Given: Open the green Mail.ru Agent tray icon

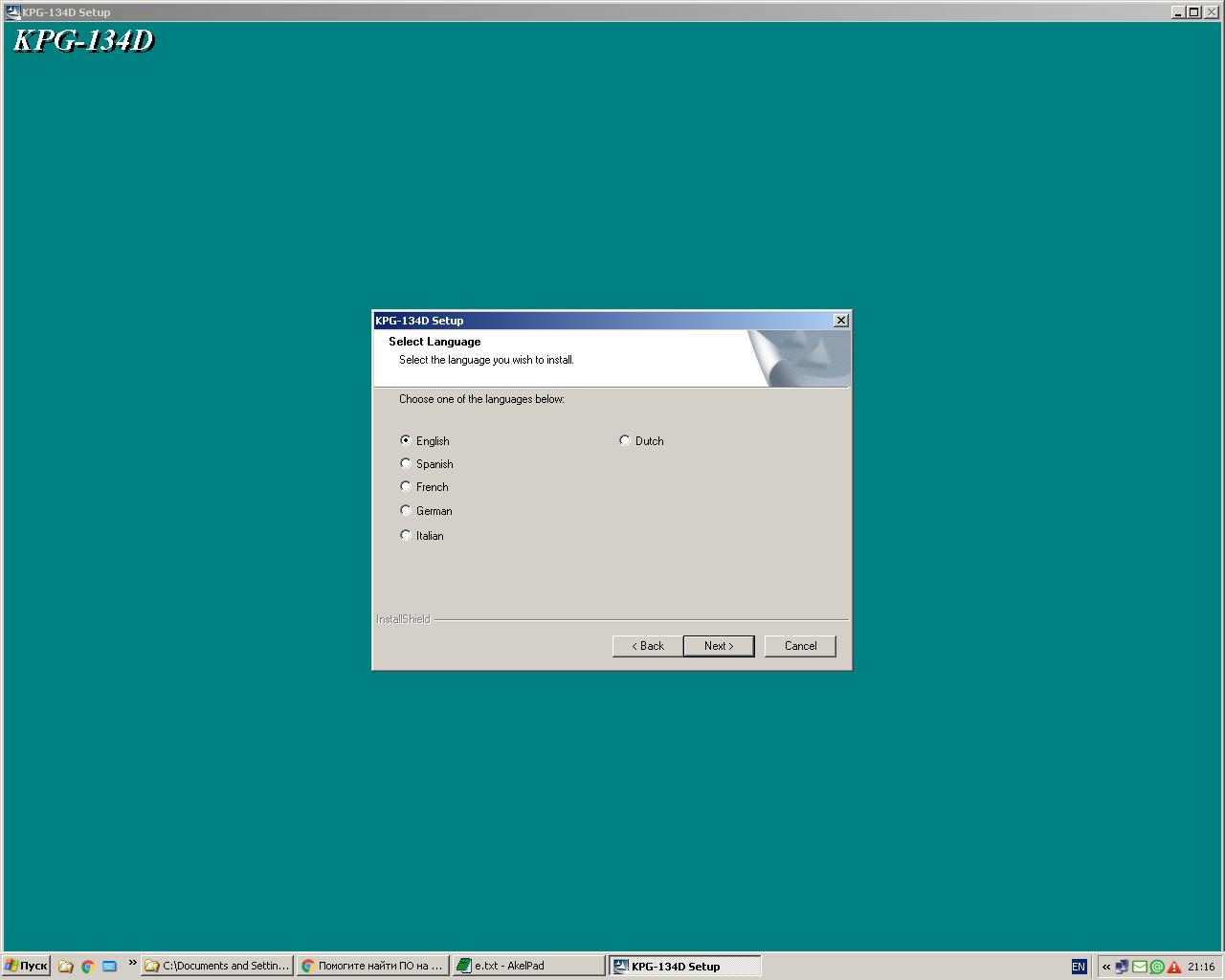Looking at the screenshot, I should [x=1157, y=967].
